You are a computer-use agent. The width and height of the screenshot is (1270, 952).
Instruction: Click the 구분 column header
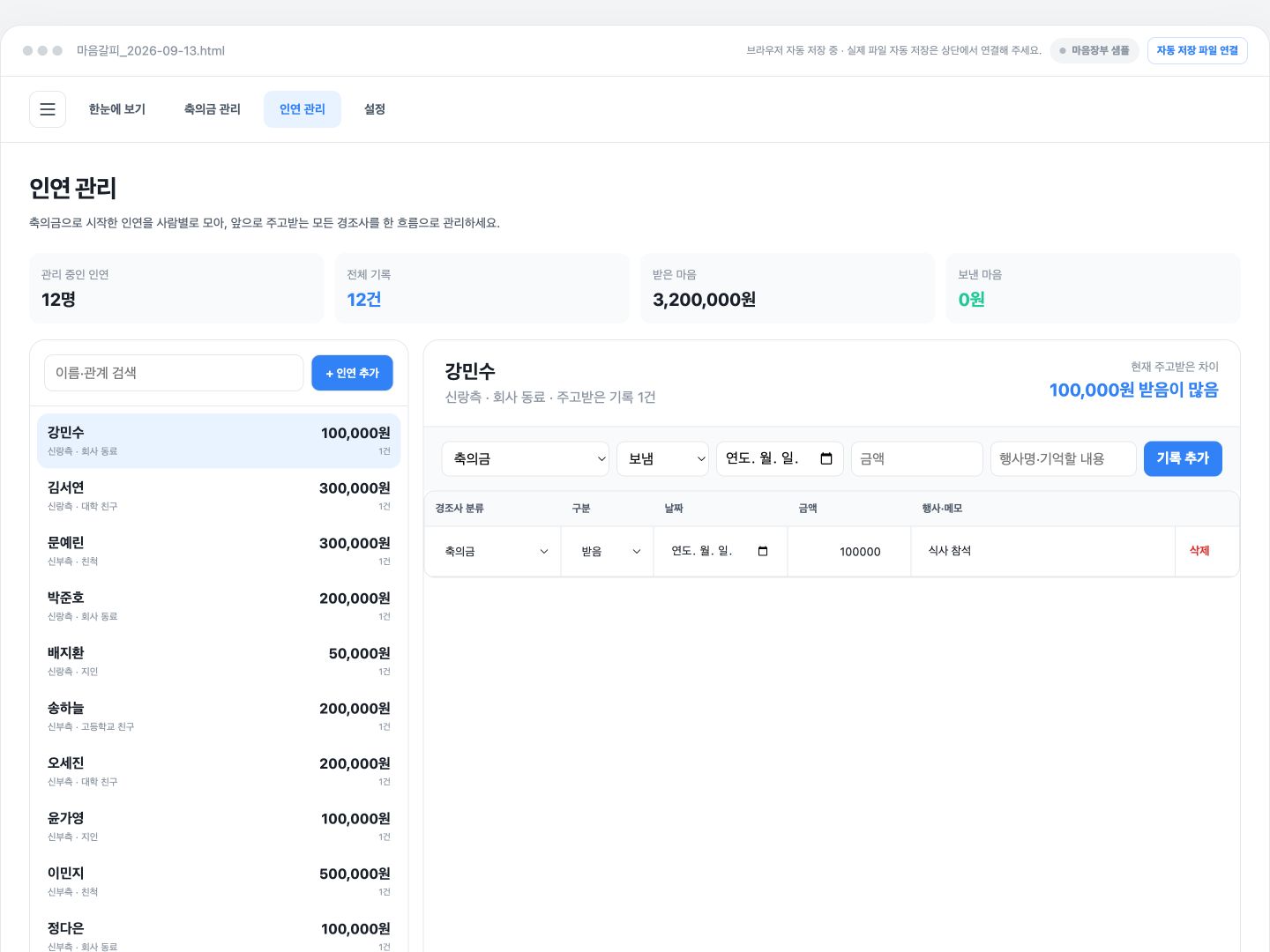click(581, 509)
